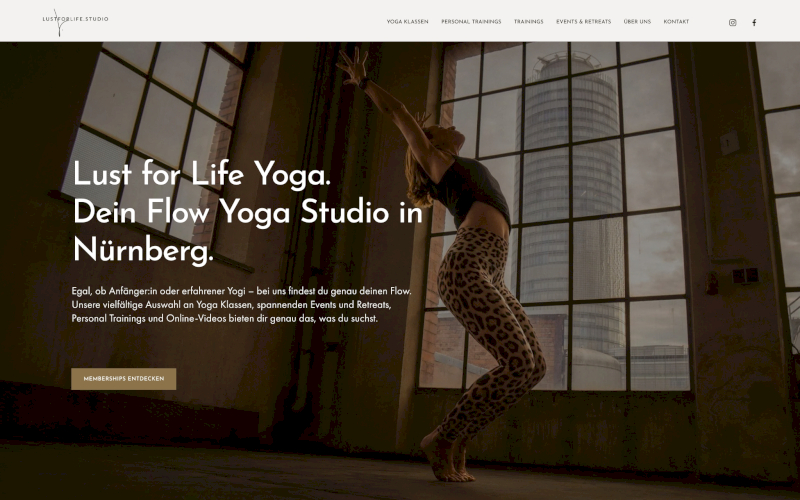Open the Yoga Klassen menu item
Screen dimensions: 800x500
[407, 22]
